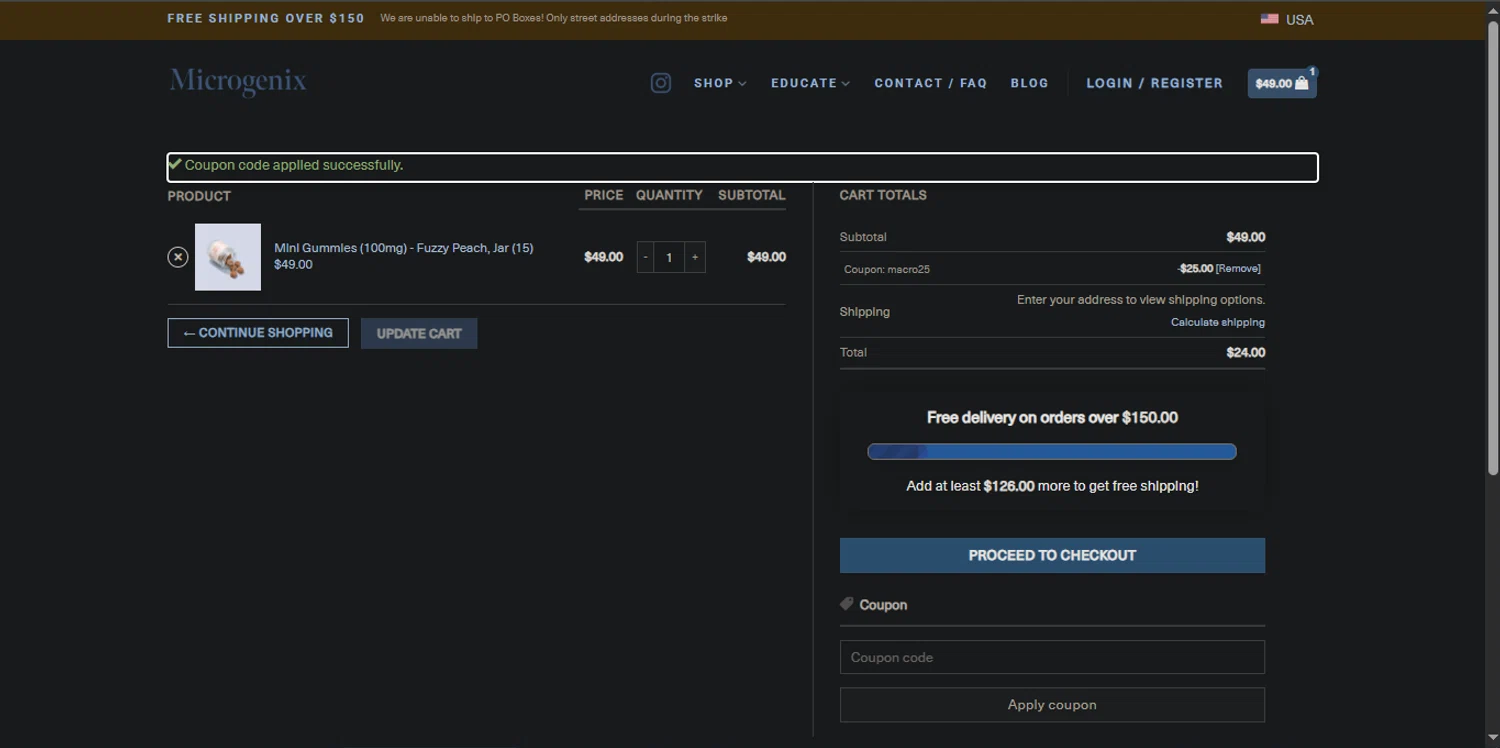The height and width of the screenshot is (748, 1500).
Task: Click the gummies jar product thumbnail
Action: (228, 257)
